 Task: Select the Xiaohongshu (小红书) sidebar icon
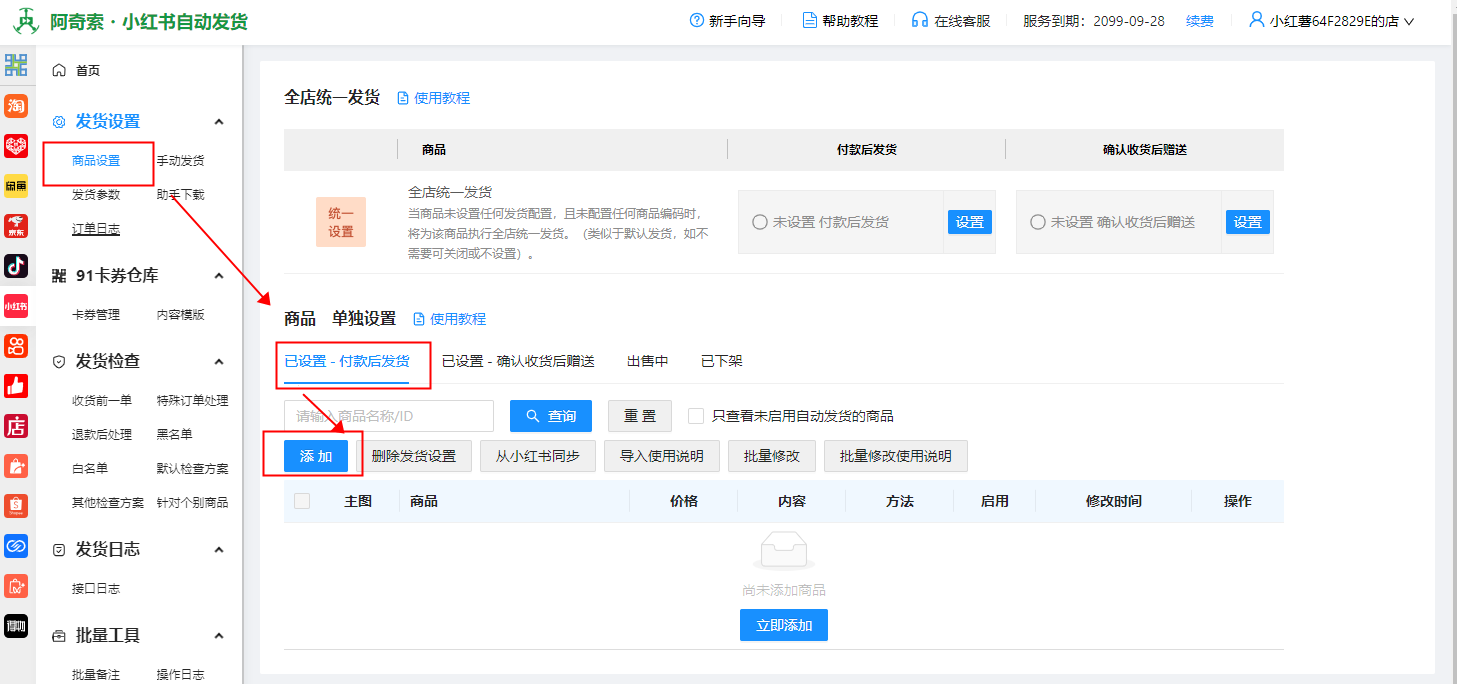(x=16, y=305)
